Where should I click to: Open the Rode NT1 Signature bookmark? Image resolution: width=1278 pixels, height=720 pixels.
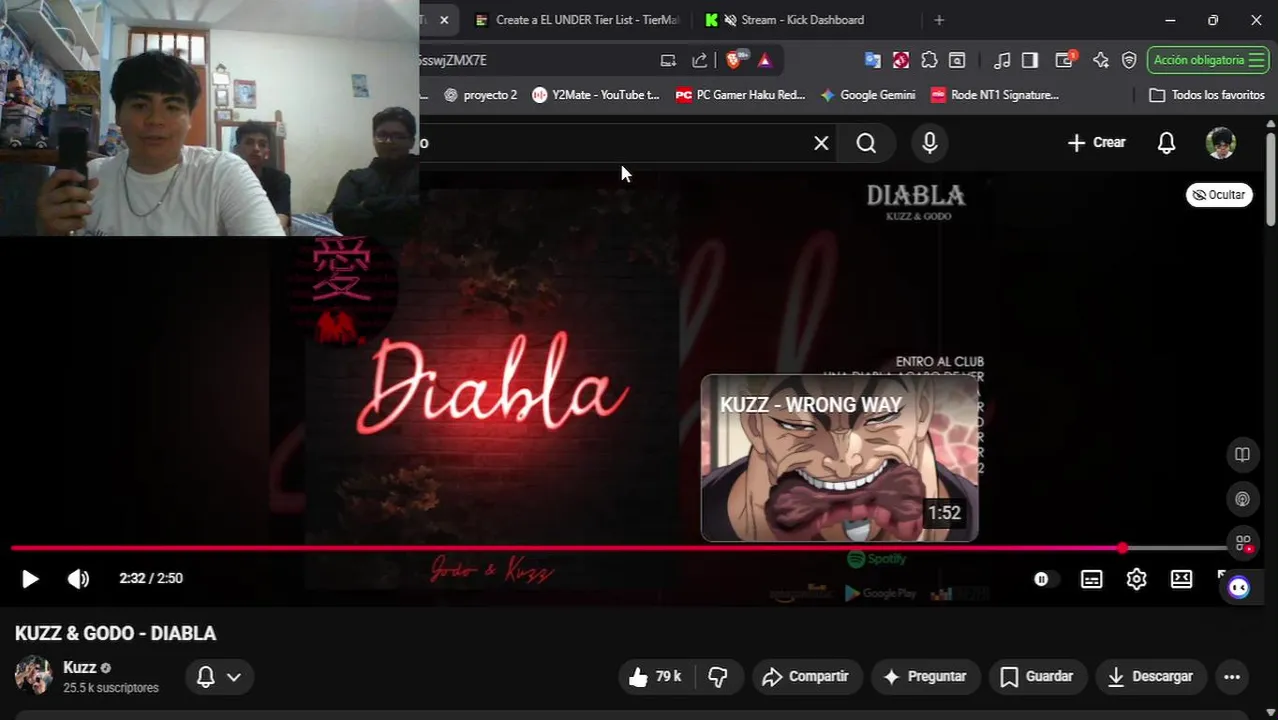pyautogui.click(x=994, y=95)
